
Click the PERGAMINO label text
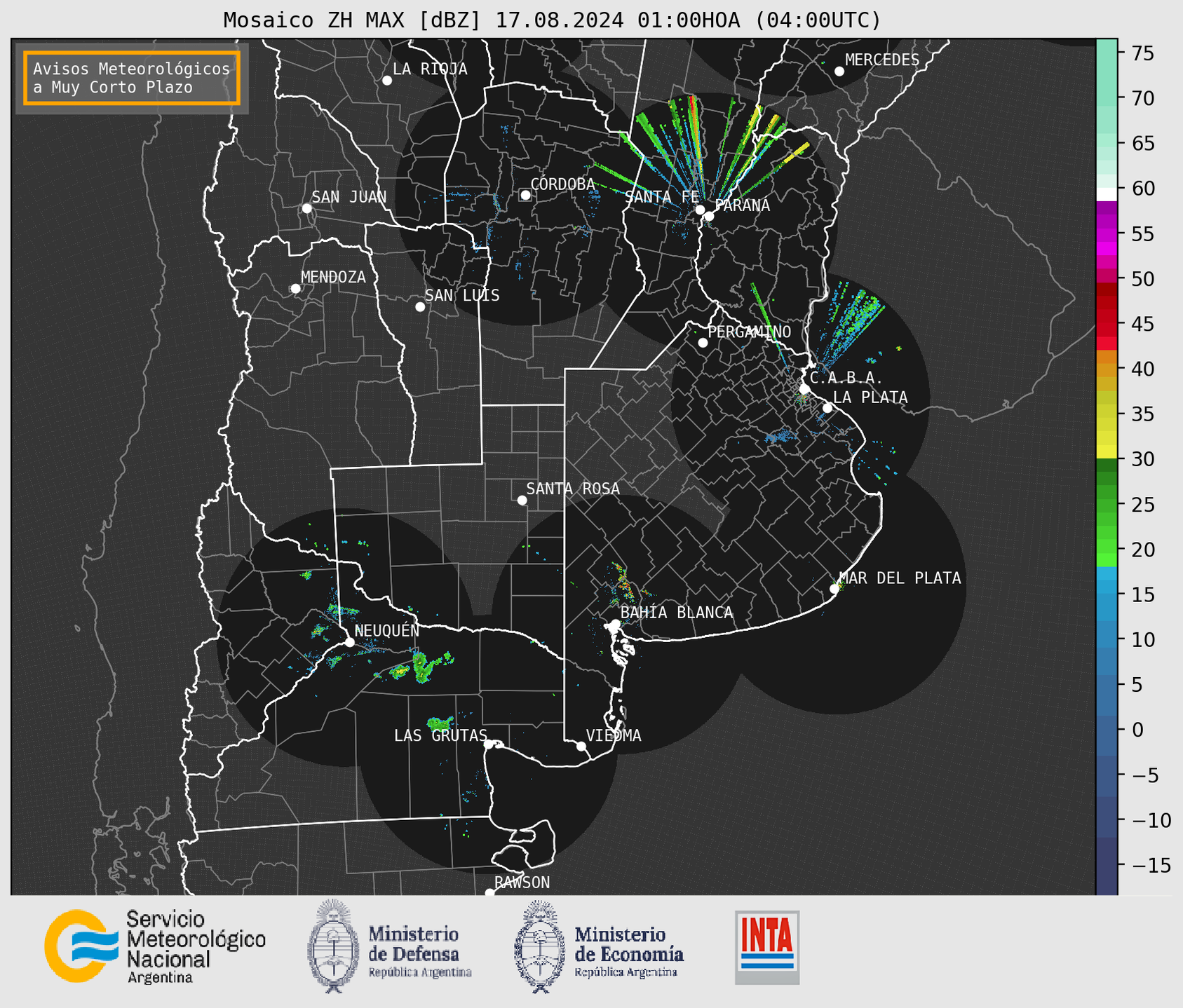coord(750,332)
